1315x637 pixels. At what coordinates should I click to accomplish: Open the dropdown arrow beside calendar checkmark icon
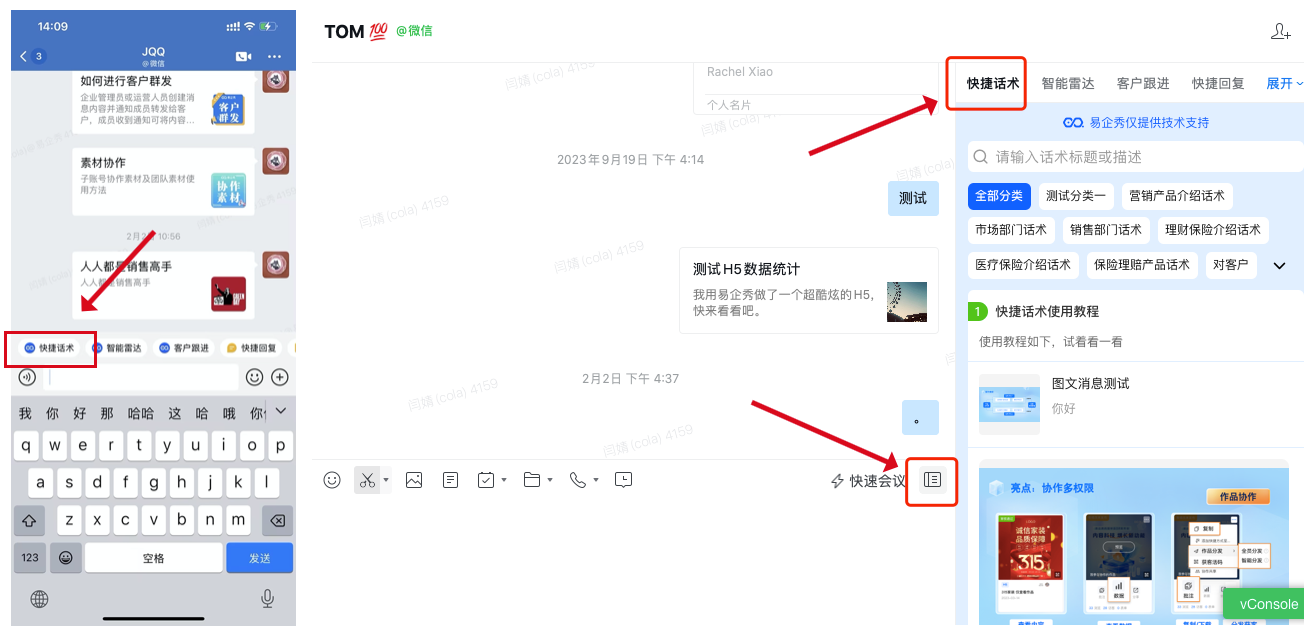coord(504,480)
